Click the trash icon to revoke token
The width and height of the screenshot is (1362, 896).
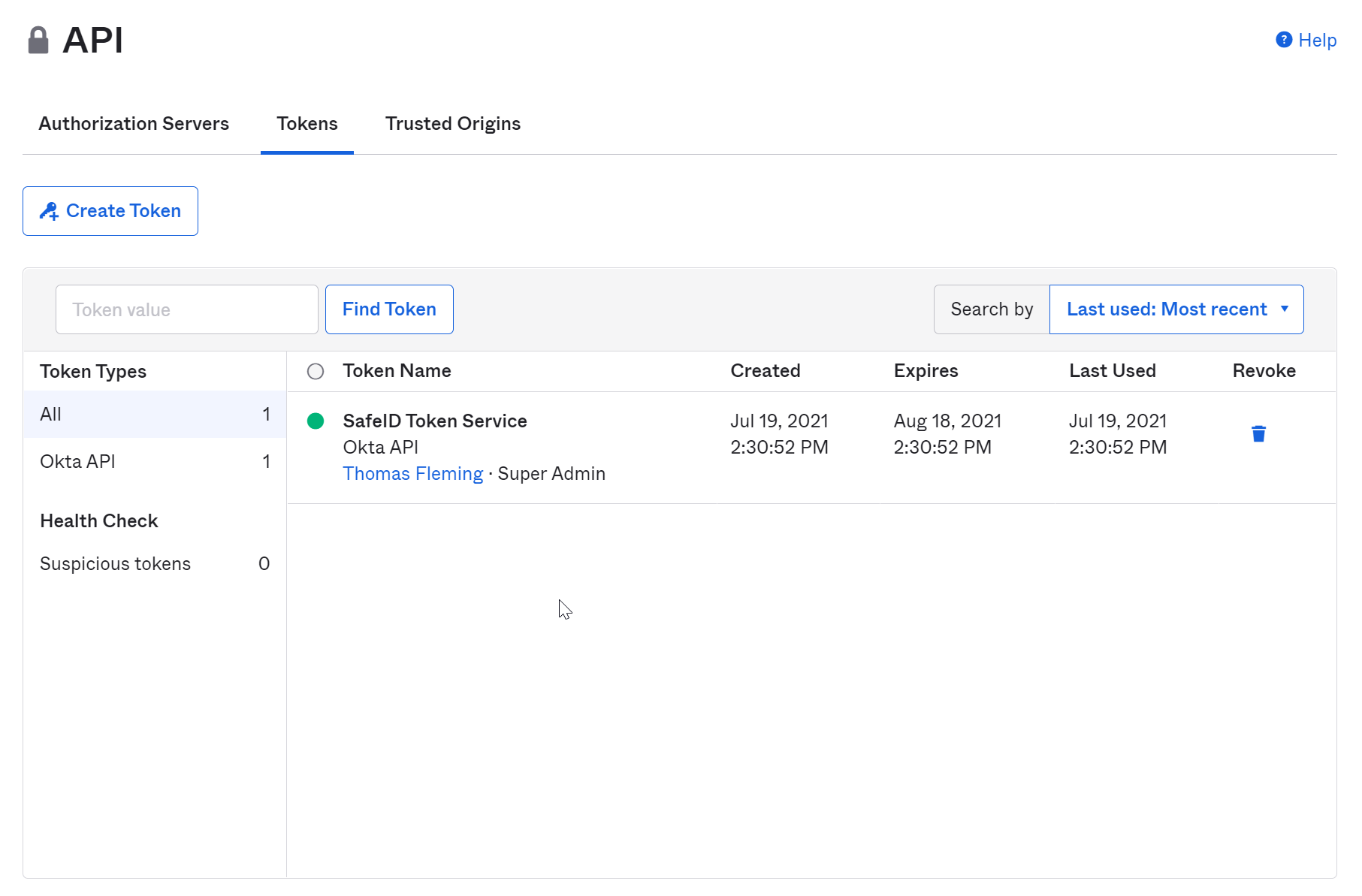click(1258, 433)
